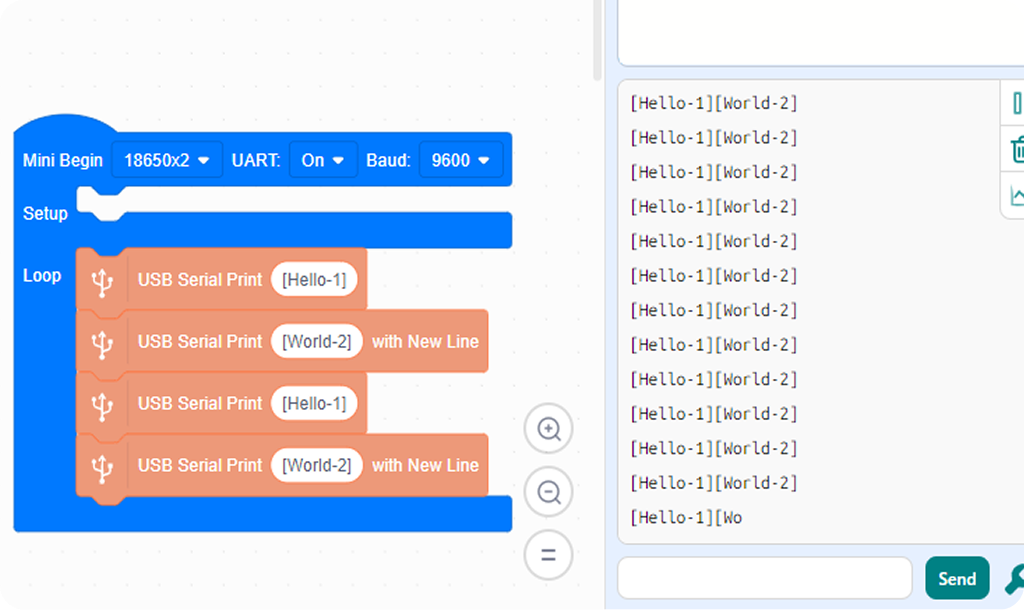The image size is (1024, 610).
Task: Click the serial message input field
Action: pos(765,578)
